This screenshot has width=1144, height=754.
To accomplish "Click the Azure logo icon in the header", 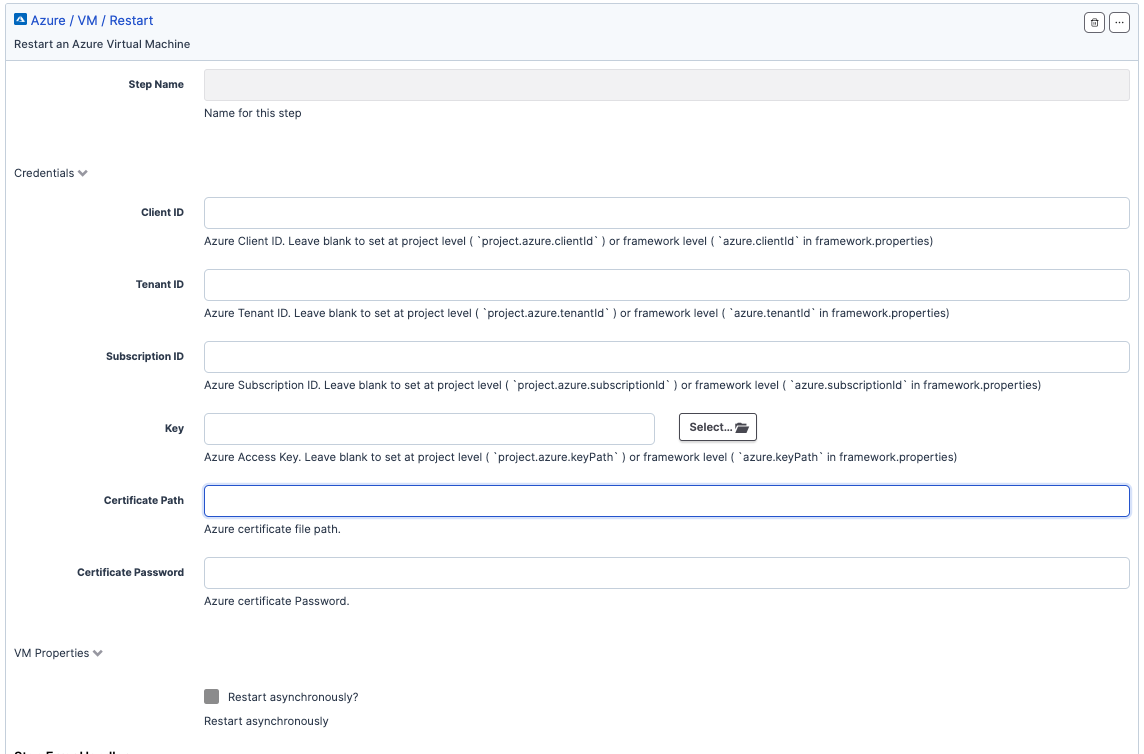I will [20, 20].
